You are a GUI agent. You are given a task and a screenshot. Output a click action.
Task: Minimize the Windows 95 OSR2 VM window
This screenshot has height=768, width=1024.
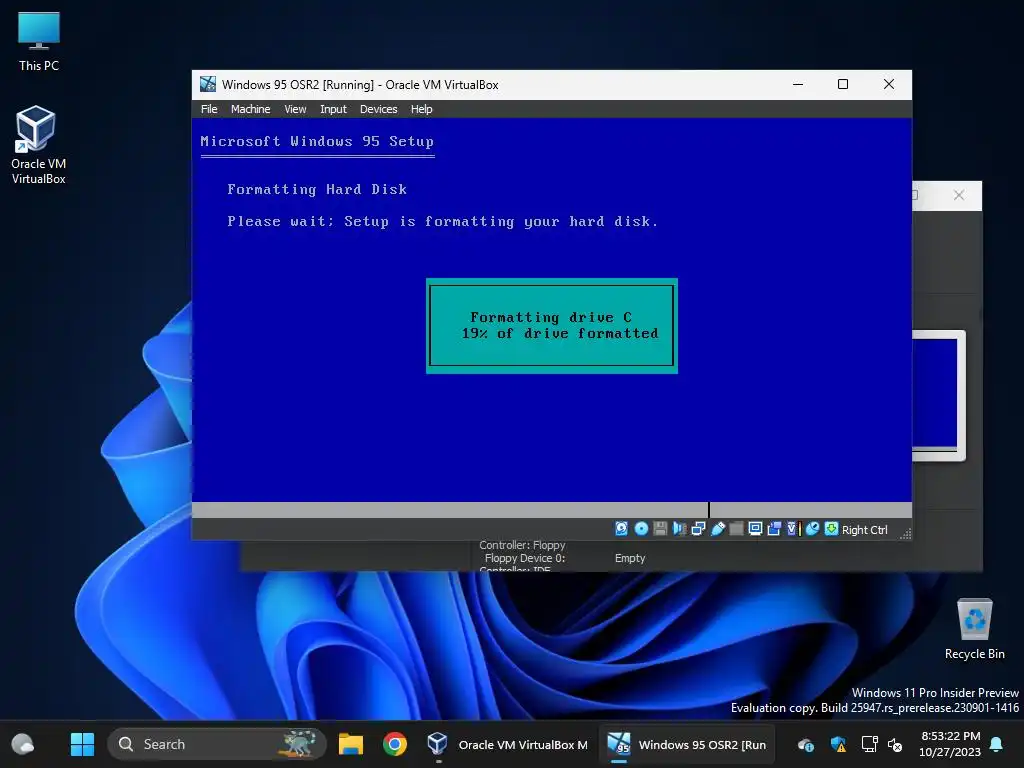798,84
